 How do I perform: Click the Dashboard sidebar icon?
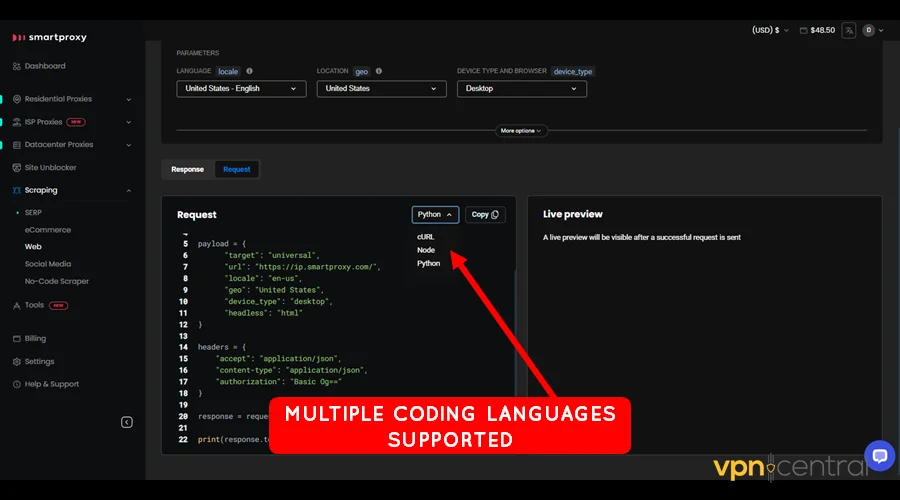(17, 66)
